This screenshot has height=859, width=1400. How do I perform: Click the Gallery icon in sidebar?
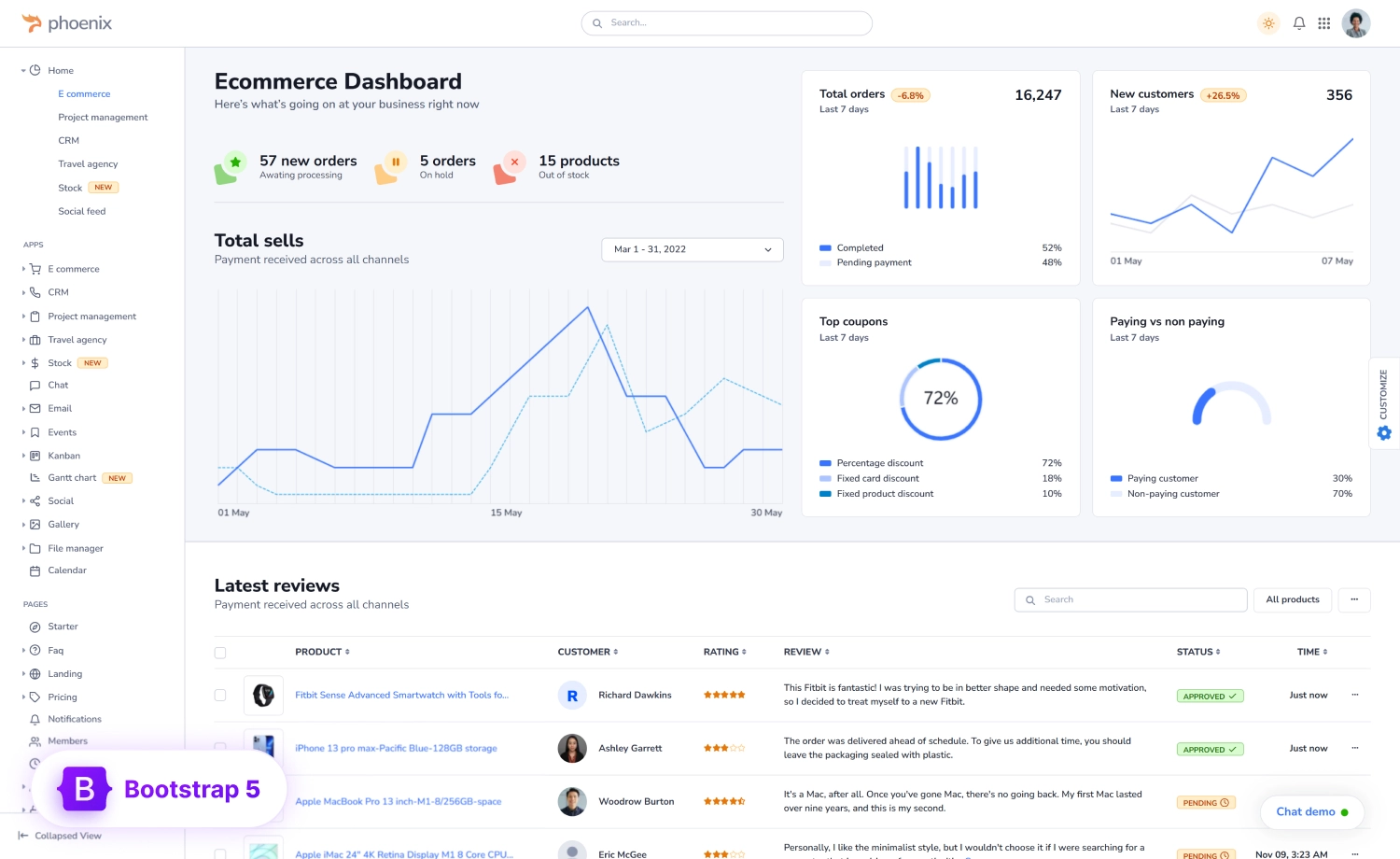[x=35, y=525]
